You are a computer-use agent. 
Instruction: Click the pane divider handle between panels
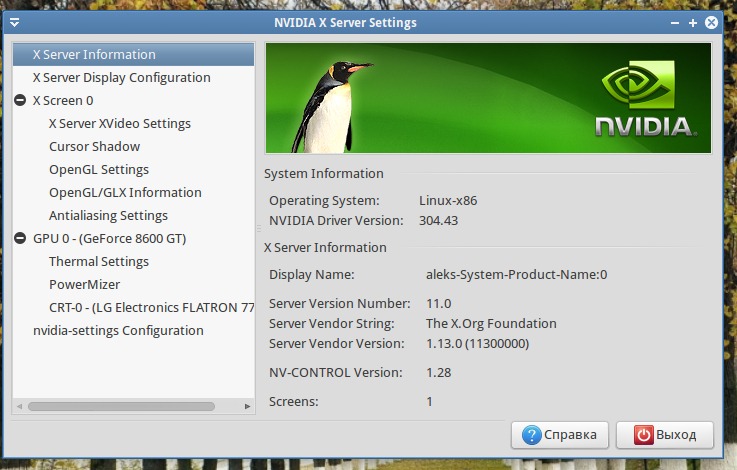point(259,228)
